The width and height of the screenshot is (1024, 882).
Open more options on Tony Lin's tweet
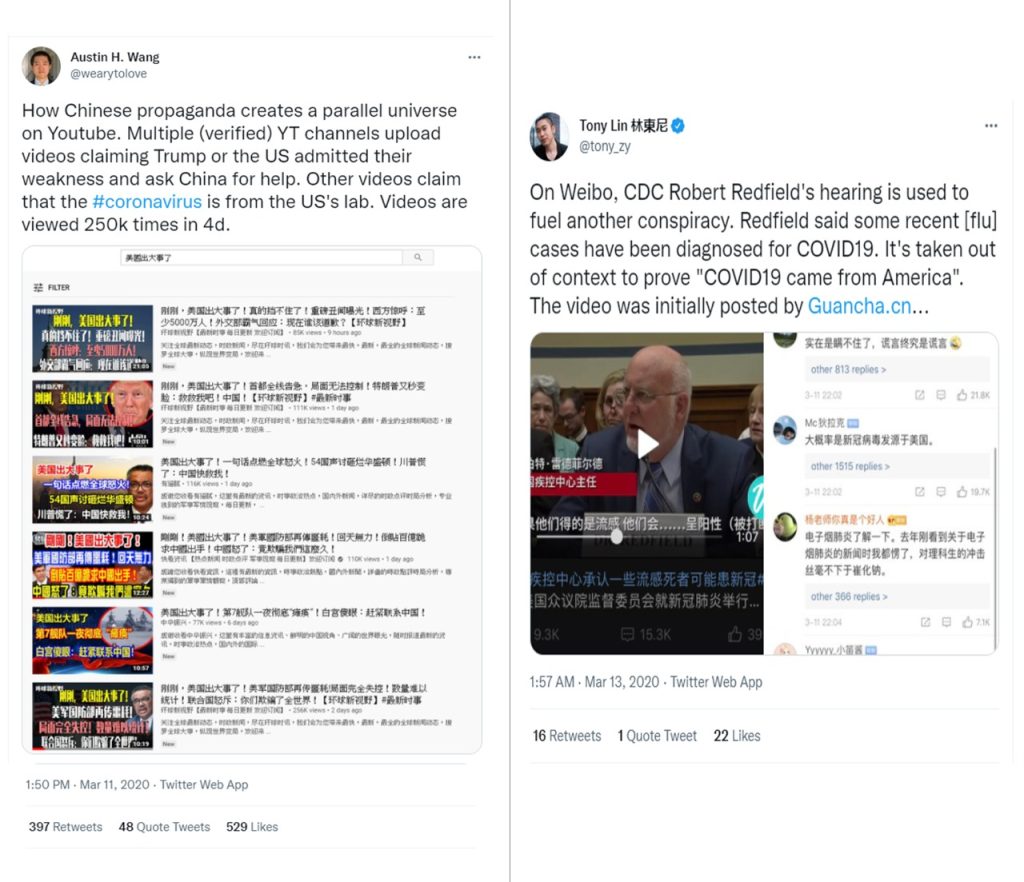coord(991,125)
